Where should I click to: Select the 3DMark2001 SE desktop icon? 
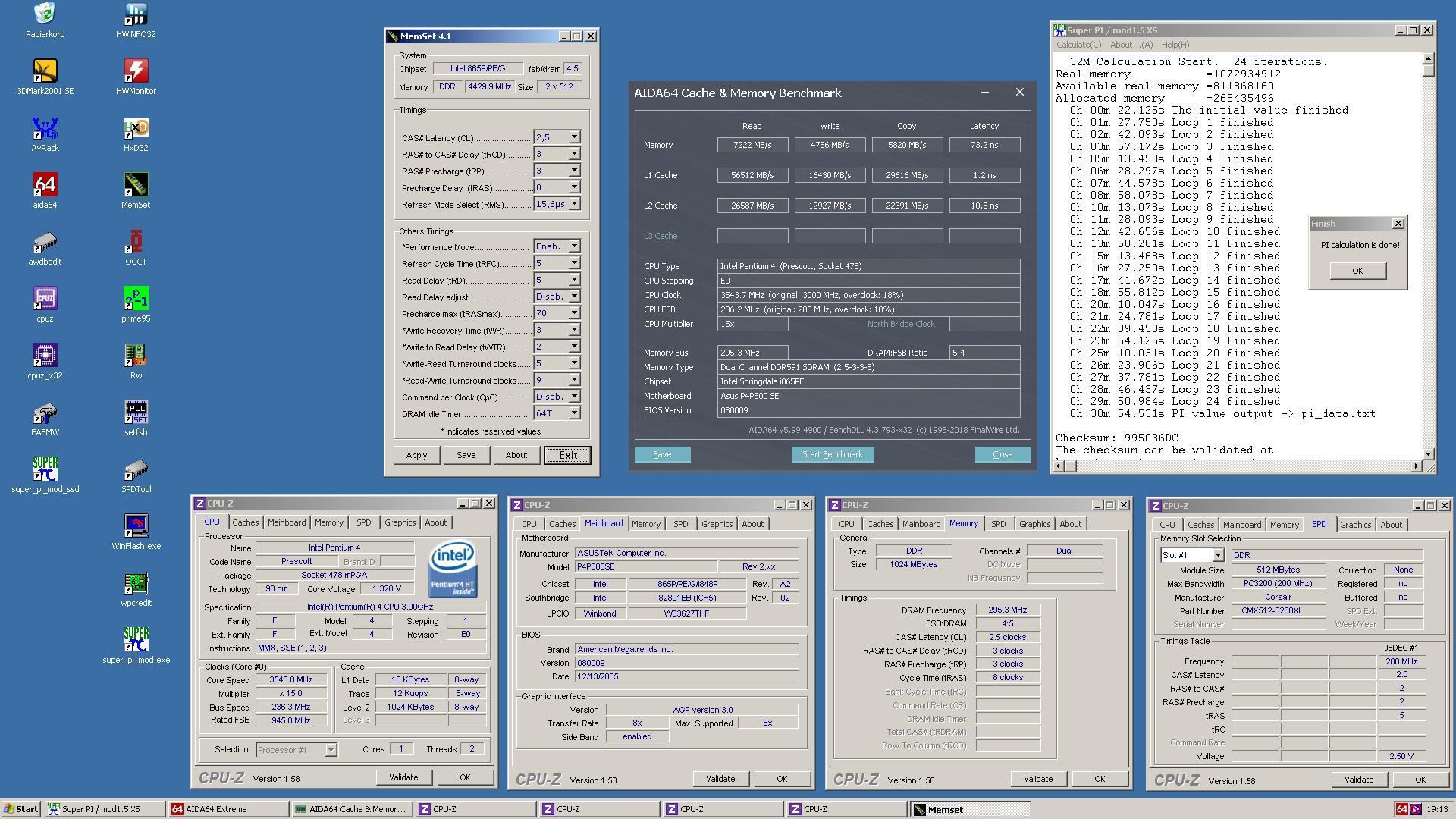pyautogui.click(x=45, y=77)
